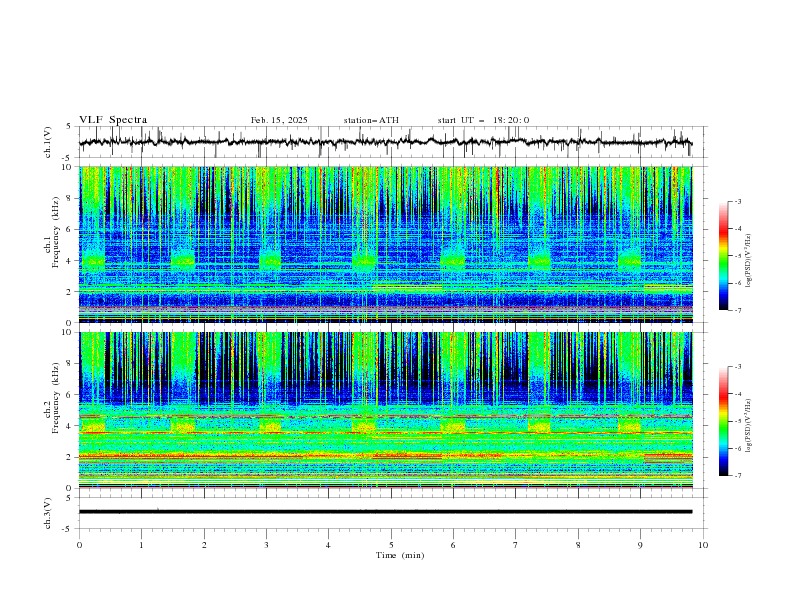The height and width of the screenshot is (612, 792).
Task: Click the ch.2 spectrogram panel
Action: pyautogui.click(x=386, y=410)
